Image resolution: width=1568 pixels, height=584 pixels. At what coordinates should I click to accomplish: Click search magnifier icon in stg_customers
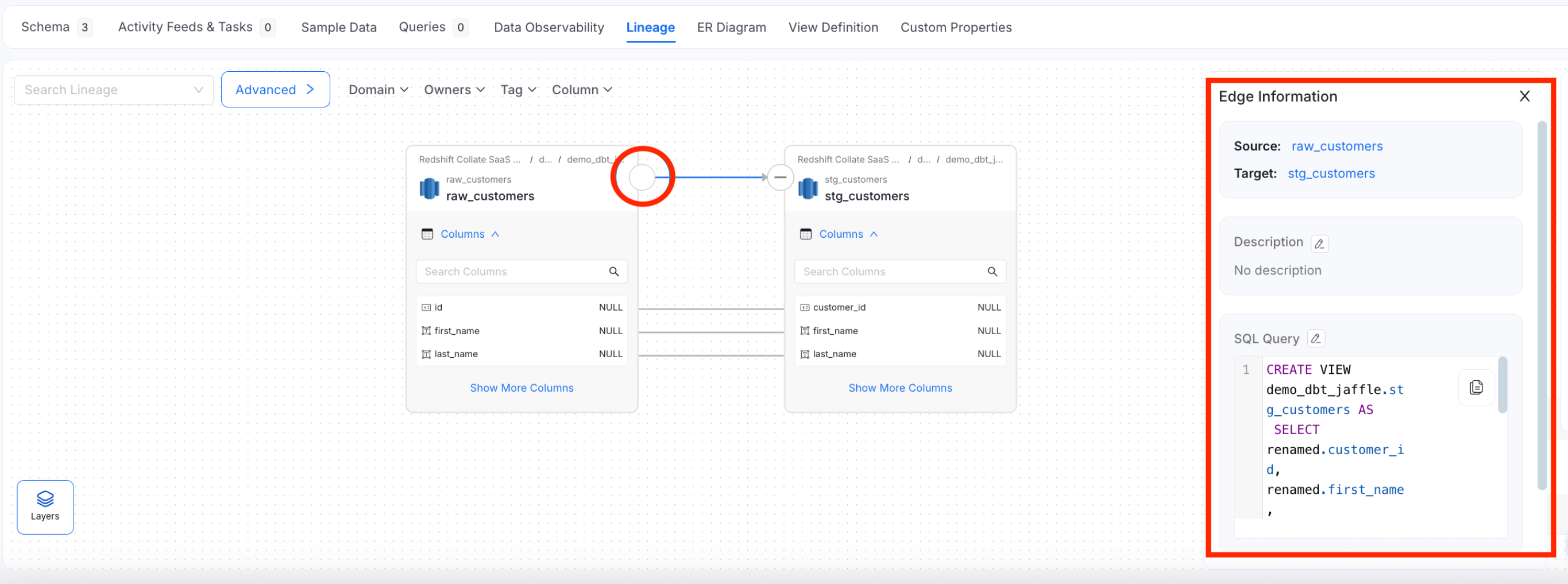click(x=992, y=272)
